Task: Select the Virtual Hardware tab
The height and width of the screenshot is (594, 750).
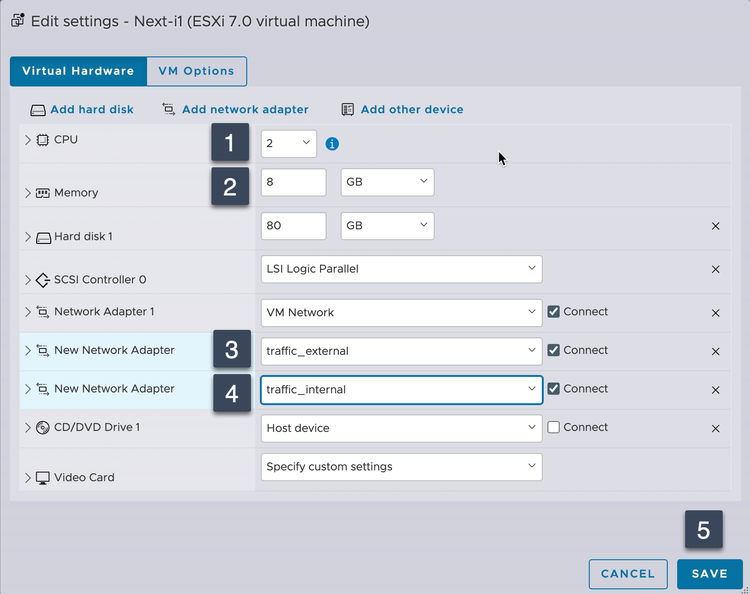Action: click(x=78, y=71)
